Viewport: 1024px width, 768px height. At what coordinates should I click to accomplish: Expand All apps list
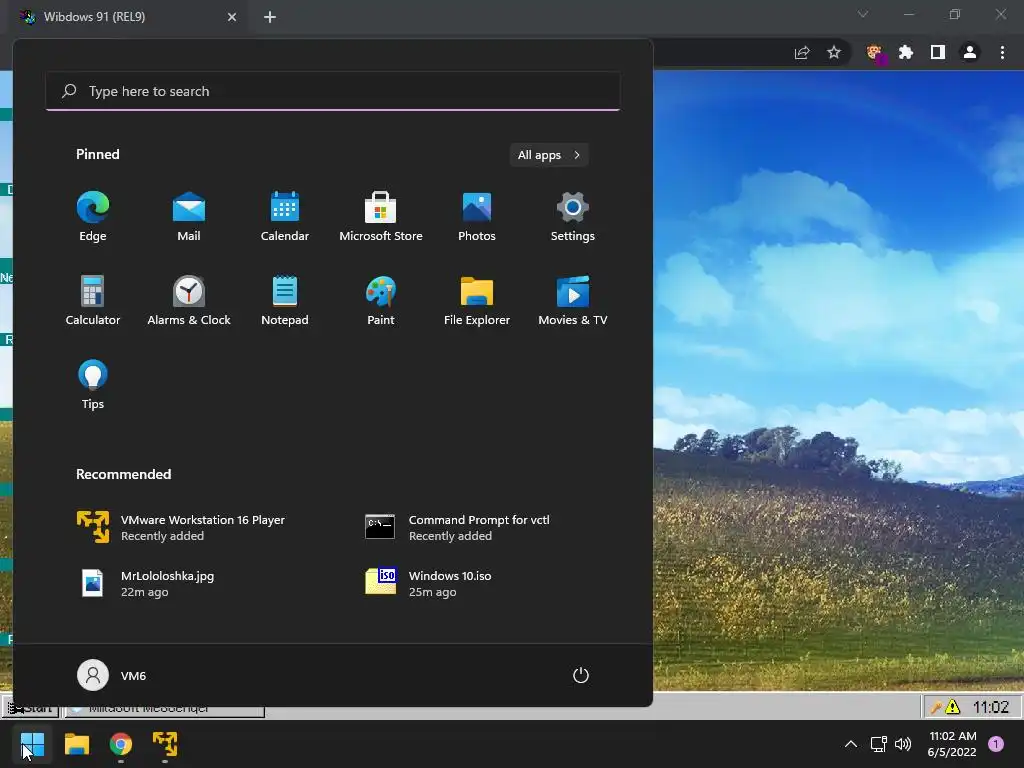(549, 155)
